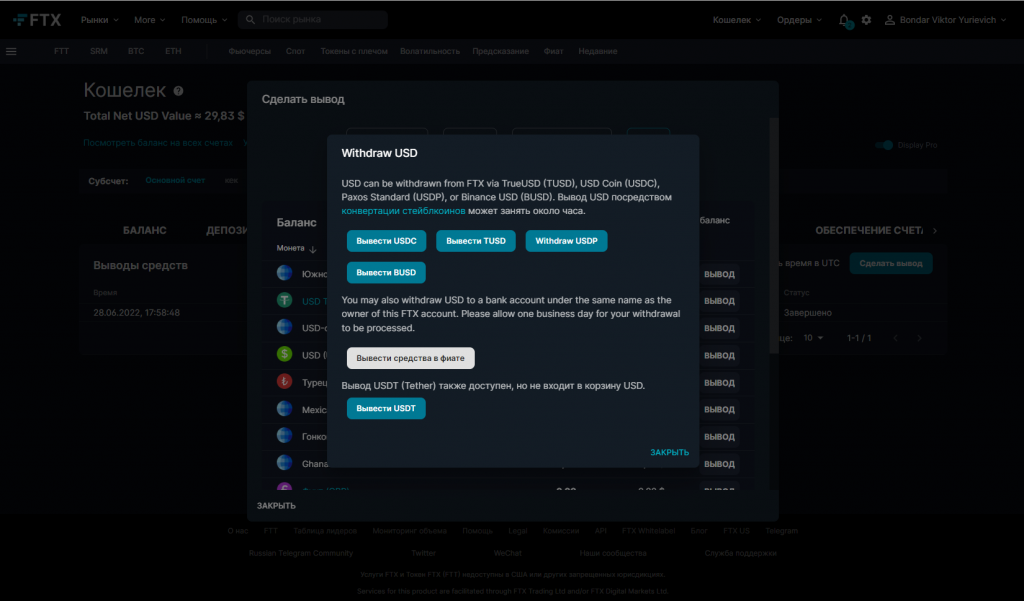Open the Комиссии footer link
The image size is (1024, 601).
tap(561, 530)
